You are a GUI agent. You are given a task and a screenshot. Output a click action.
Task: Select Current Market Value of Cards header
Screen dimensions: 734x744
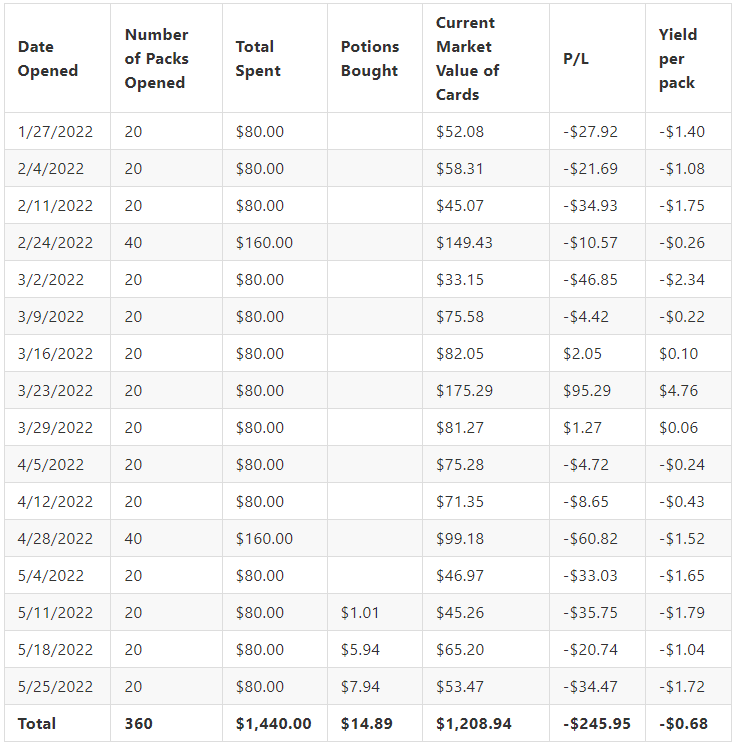click(x=467, y=58)
